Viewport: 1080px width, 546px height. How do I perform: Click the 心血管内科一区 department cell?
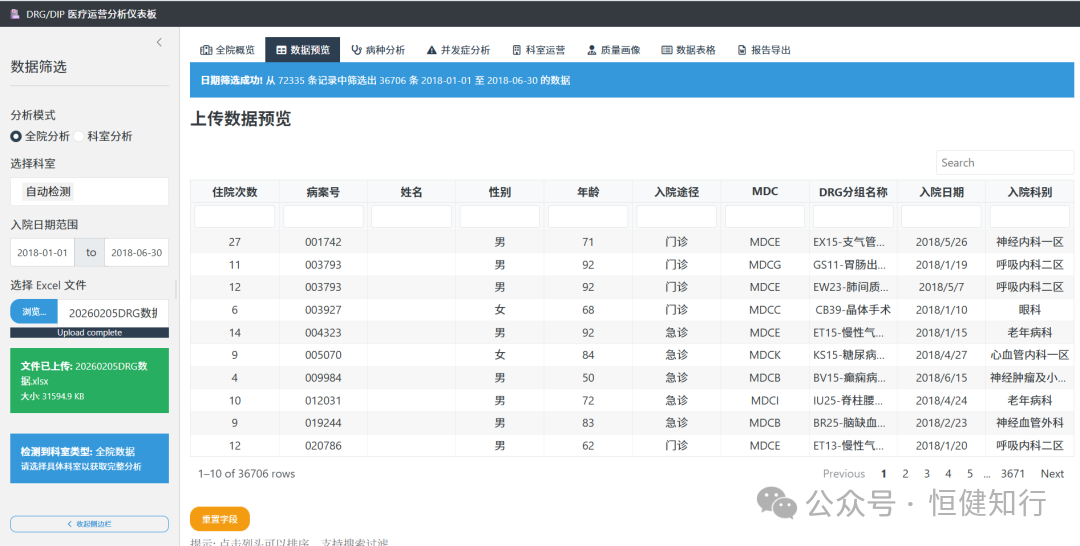1030,355
